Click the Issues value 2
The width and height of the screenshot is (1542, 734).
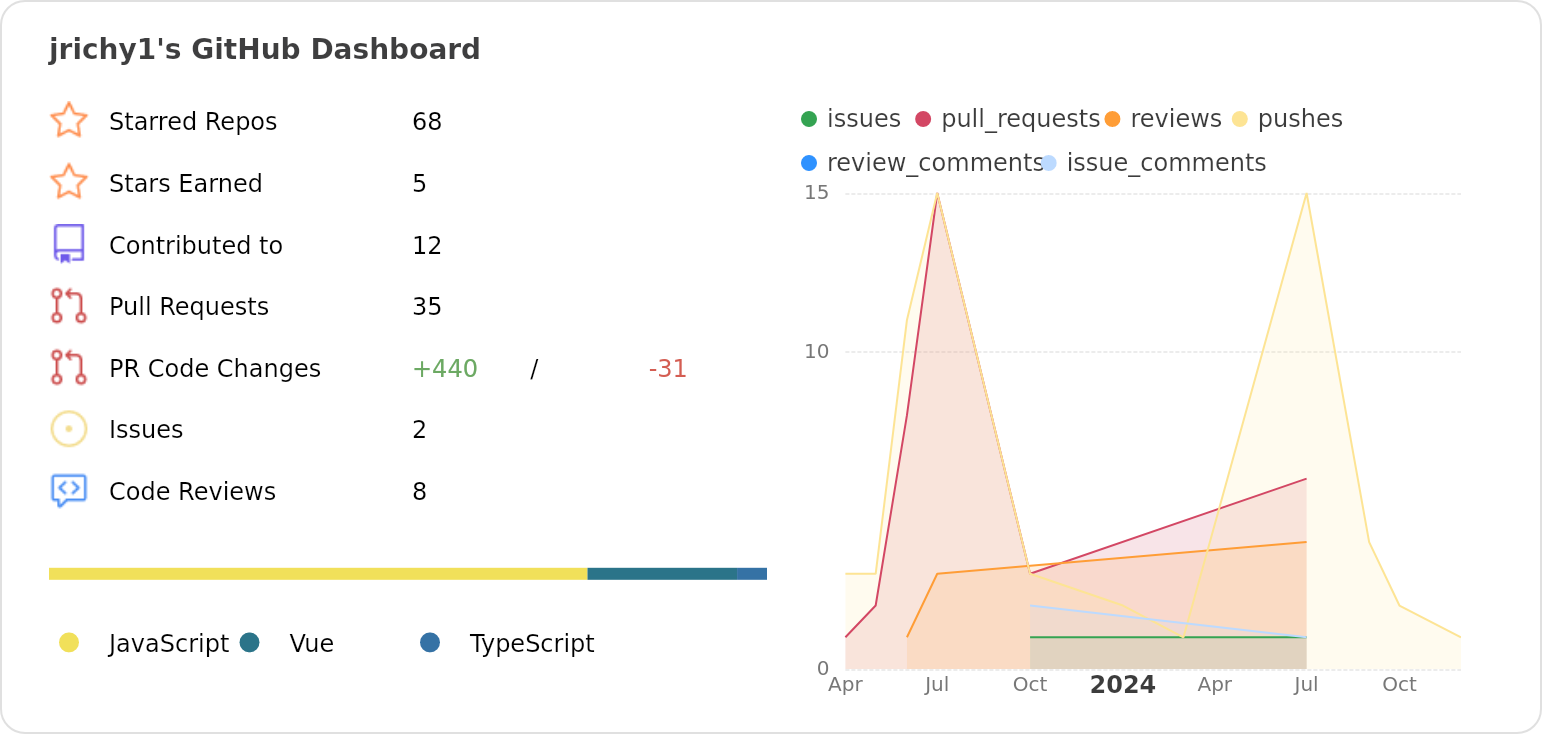coord(420,430)
